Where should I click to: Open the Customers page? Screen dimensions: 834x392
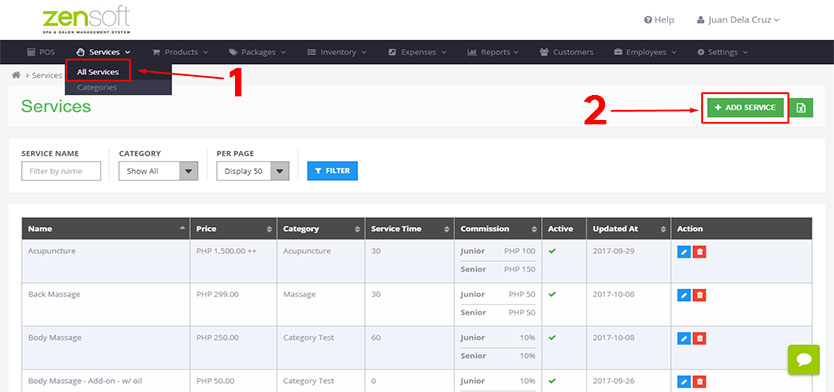(566, 52)
